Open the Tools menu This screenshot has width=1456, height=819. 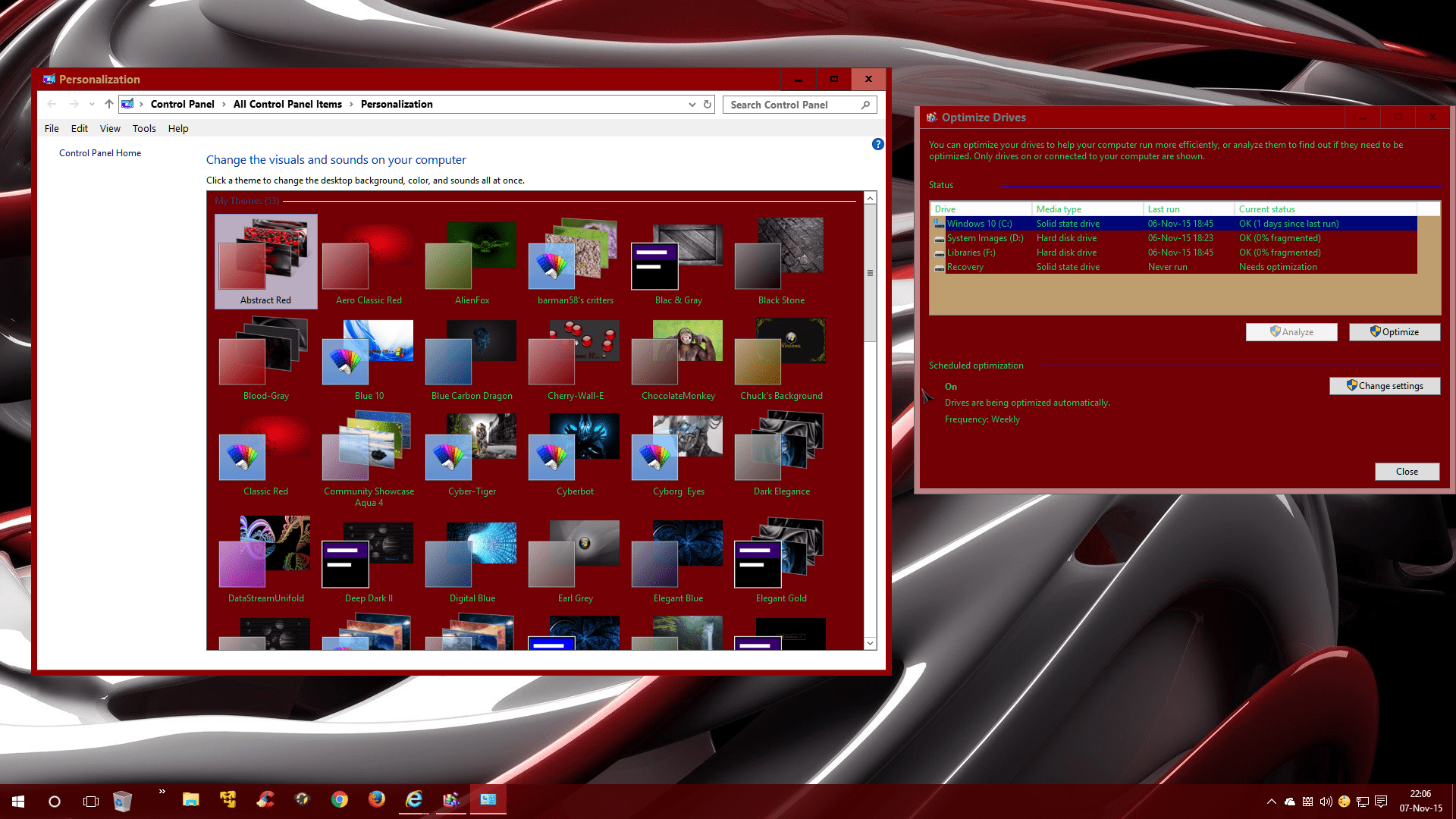[x=144, y=129]
